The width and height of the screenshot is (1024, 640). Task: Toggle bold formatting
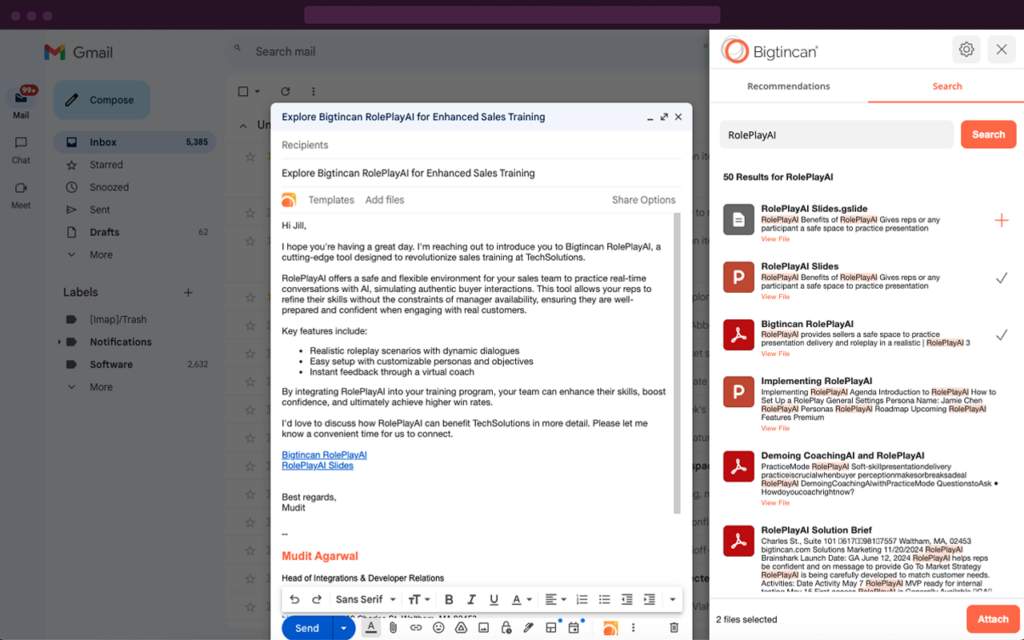coord(449,599)
